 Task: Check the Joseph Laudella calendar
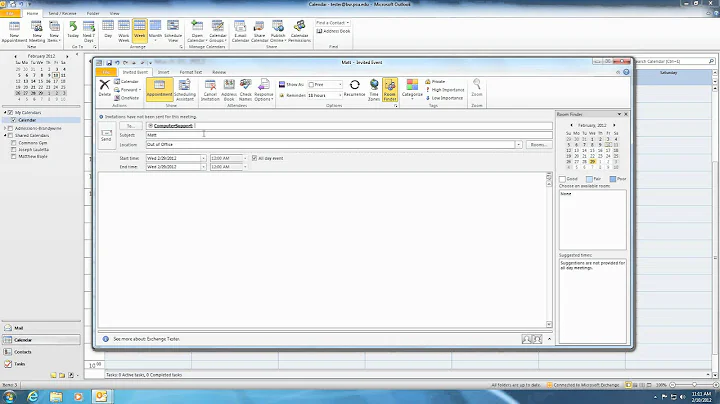pyautogui.click(x=14, y=150)
